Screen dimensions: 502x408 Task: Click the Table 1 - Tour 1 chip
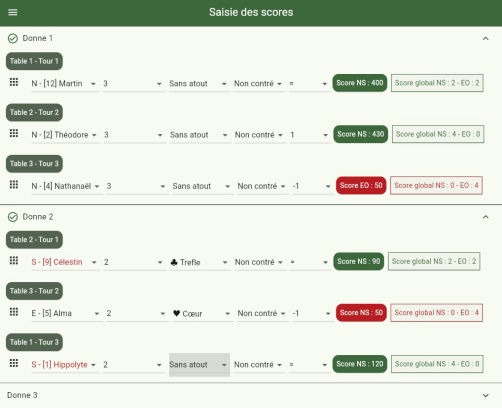[x=34, y=61]
